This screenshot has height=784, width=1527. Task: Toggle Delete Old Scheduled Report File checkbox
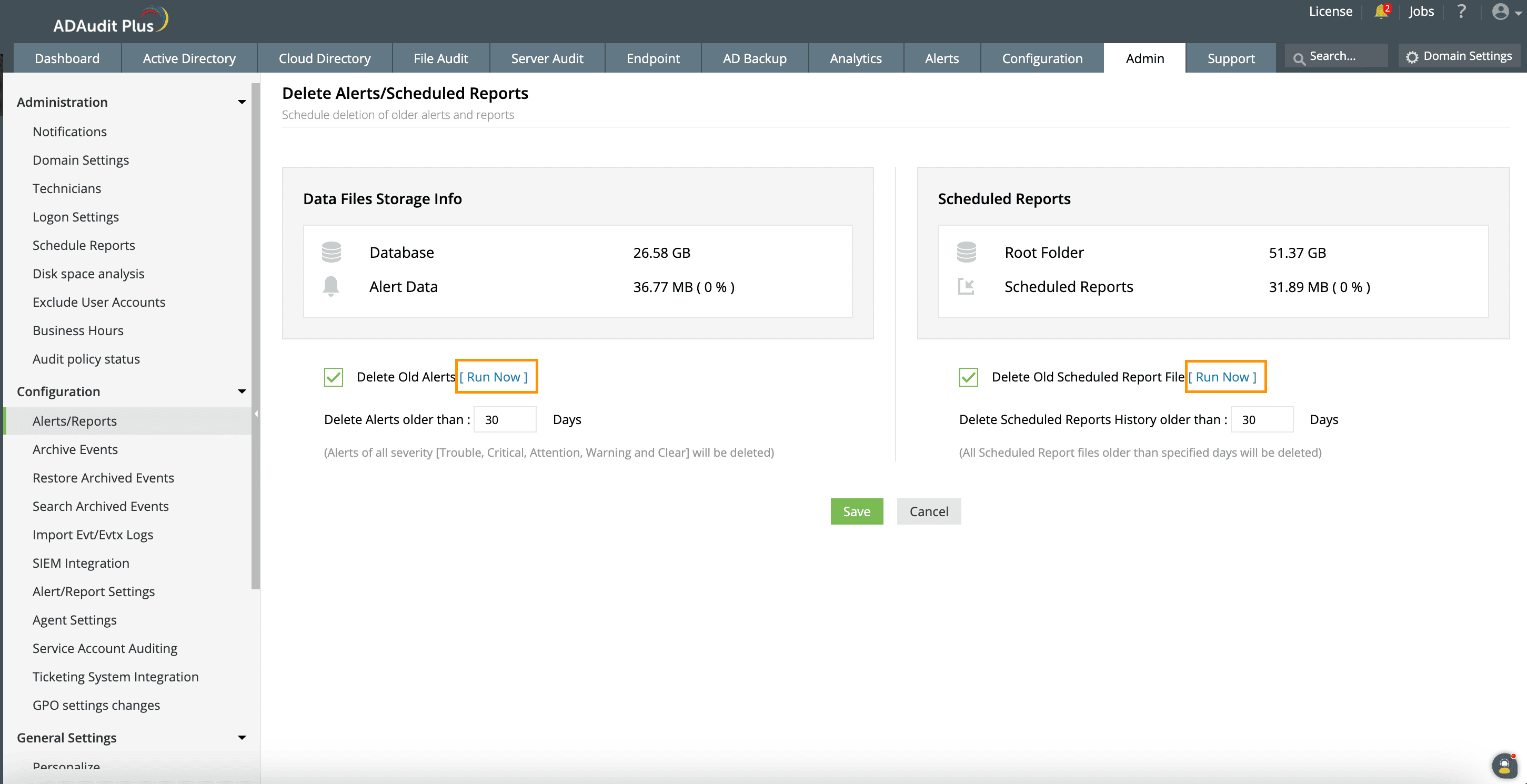pos(968,377)
